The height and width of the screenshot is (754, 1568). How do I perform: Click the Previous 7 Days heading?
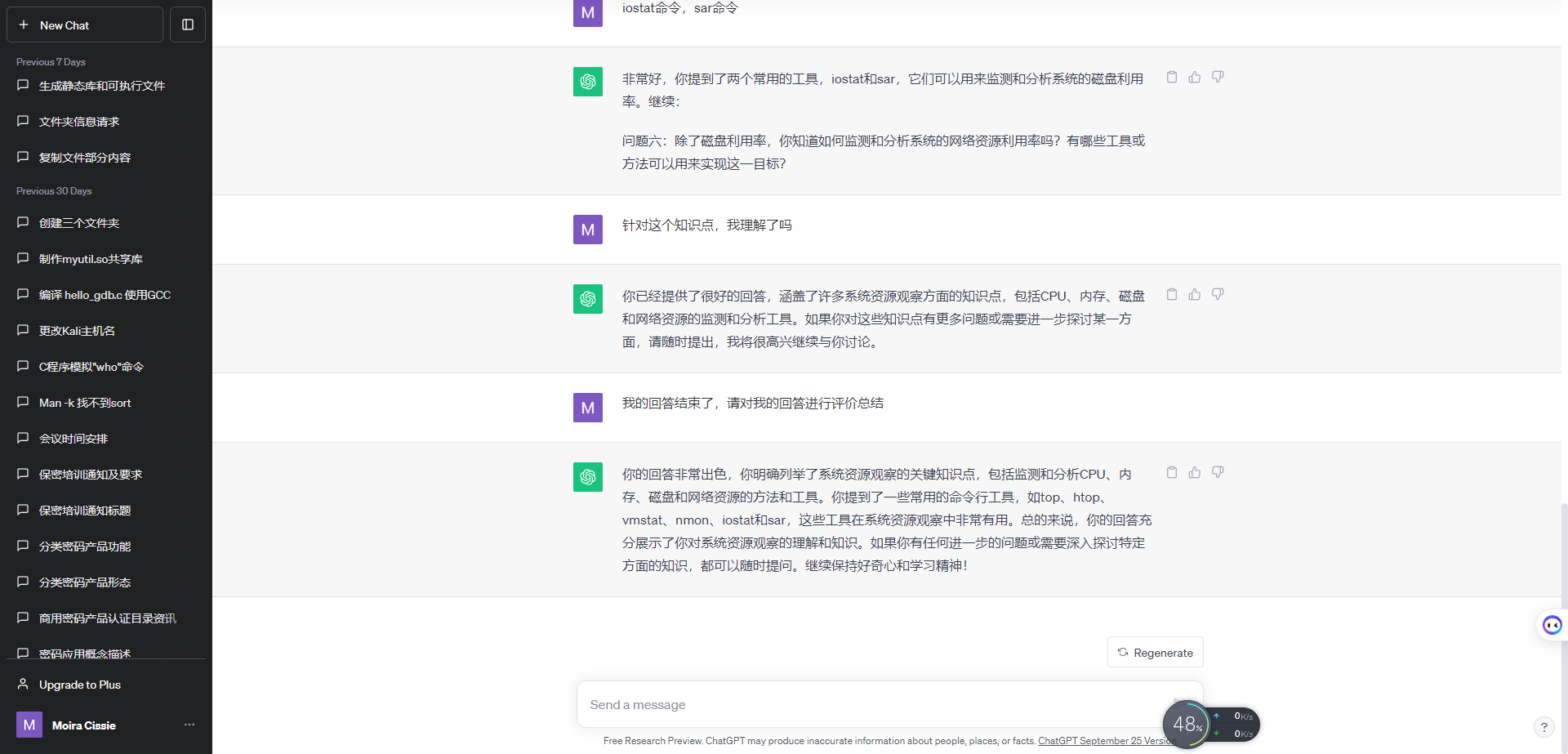(51, 62)
